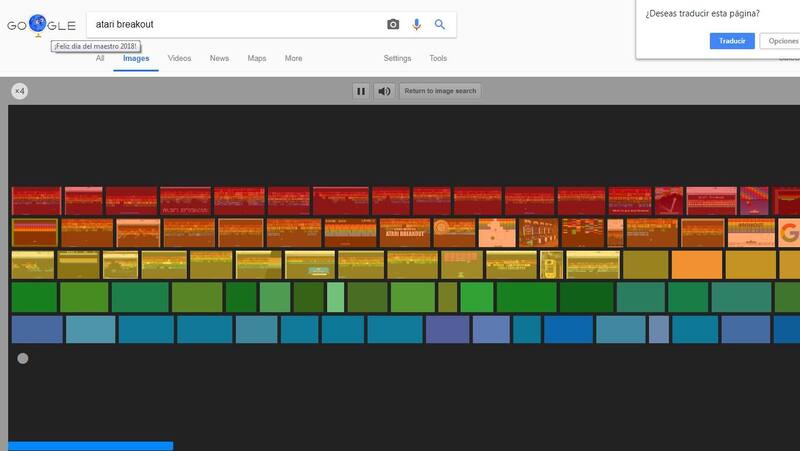Mute the game sound
The height and width of the screenshot is (451, 800).
[x=384, y=91]
